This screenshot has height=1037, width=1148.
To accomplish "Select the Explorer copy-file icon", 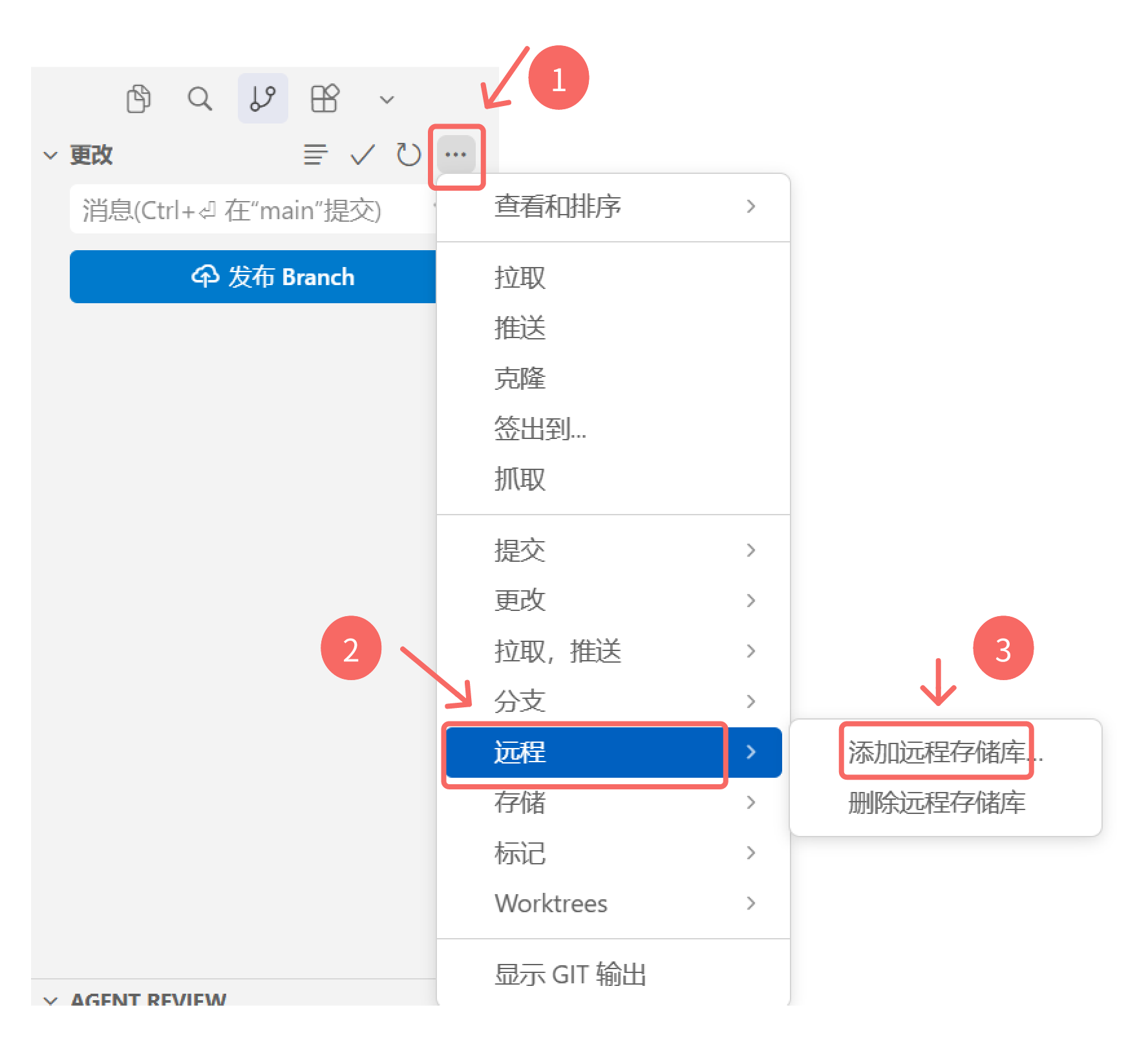I will 138,98.
